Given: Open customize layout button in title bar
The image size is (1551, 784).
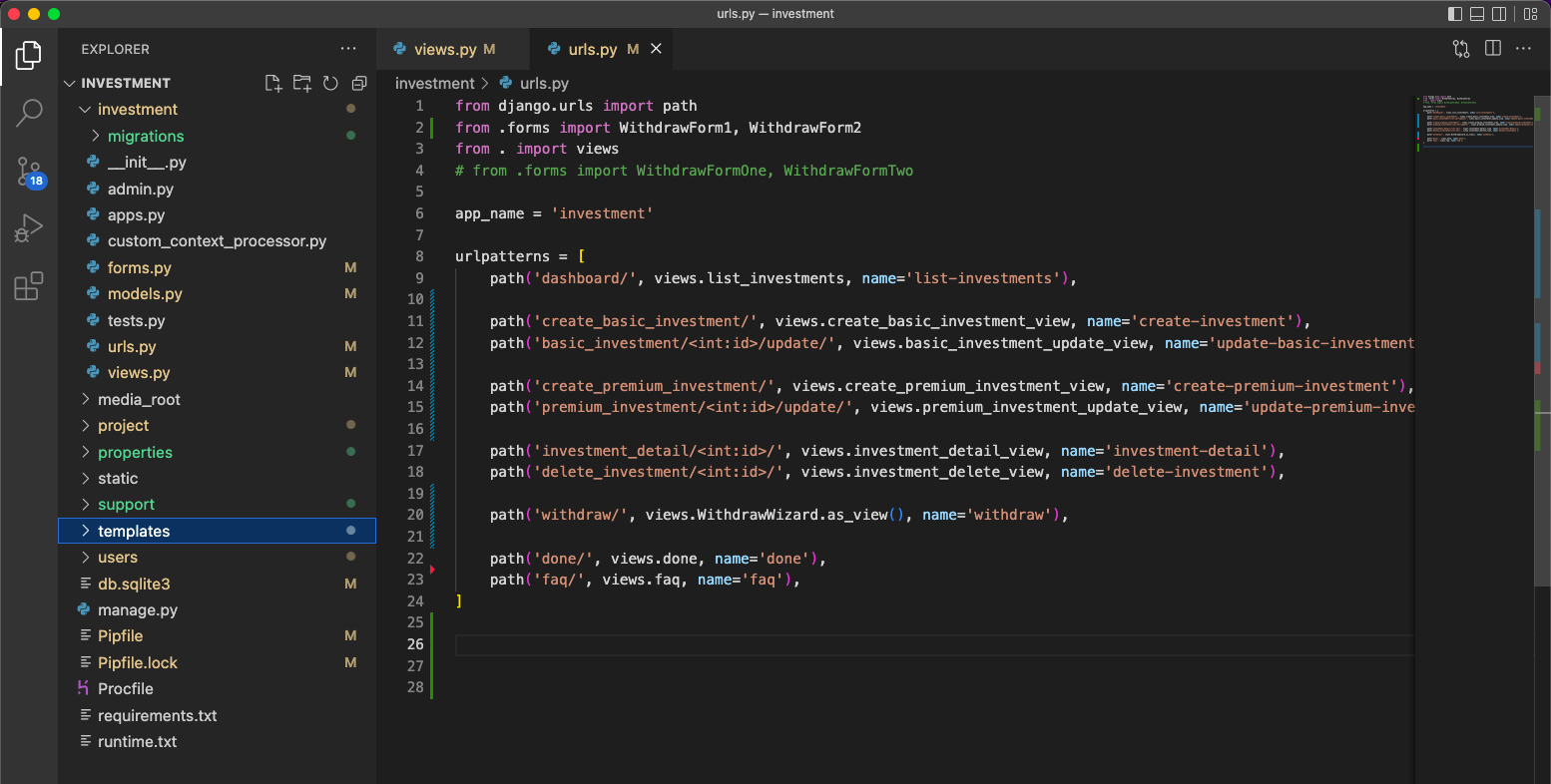Looking at the screenshot, I should pyautogui.click(x=1531, y=14).
